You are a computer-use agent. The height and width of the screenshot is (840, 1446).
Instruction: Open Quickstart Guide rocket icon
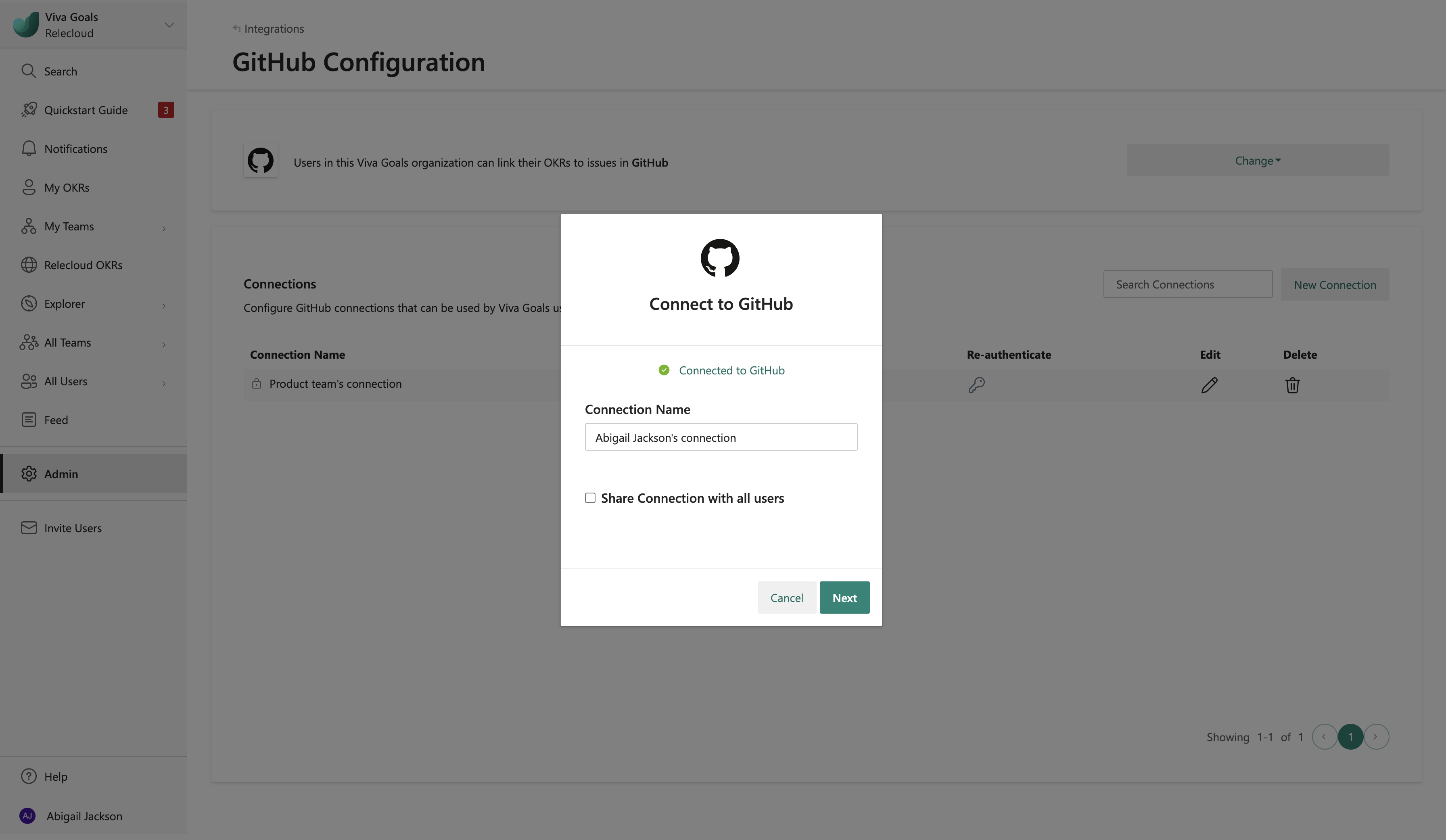click(29, 110)
